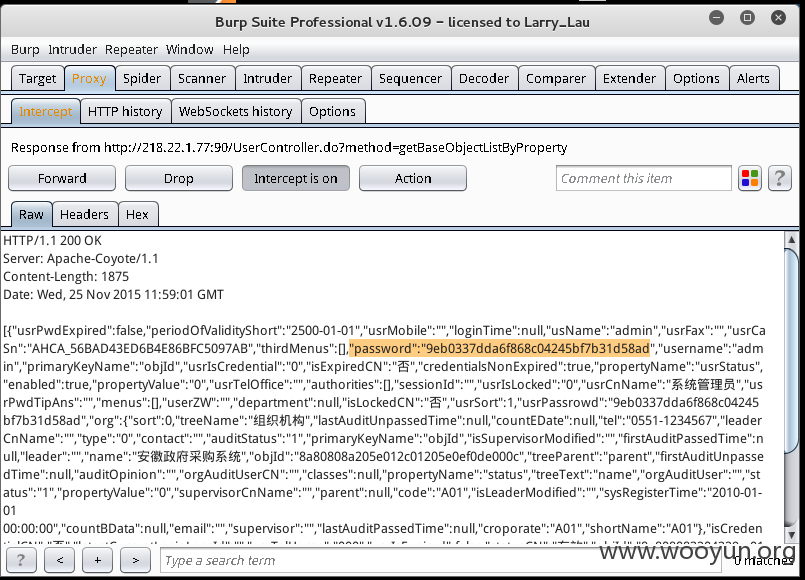805x580 pixels.
Task: Forward the intercepted response
Action: point(62,178)
